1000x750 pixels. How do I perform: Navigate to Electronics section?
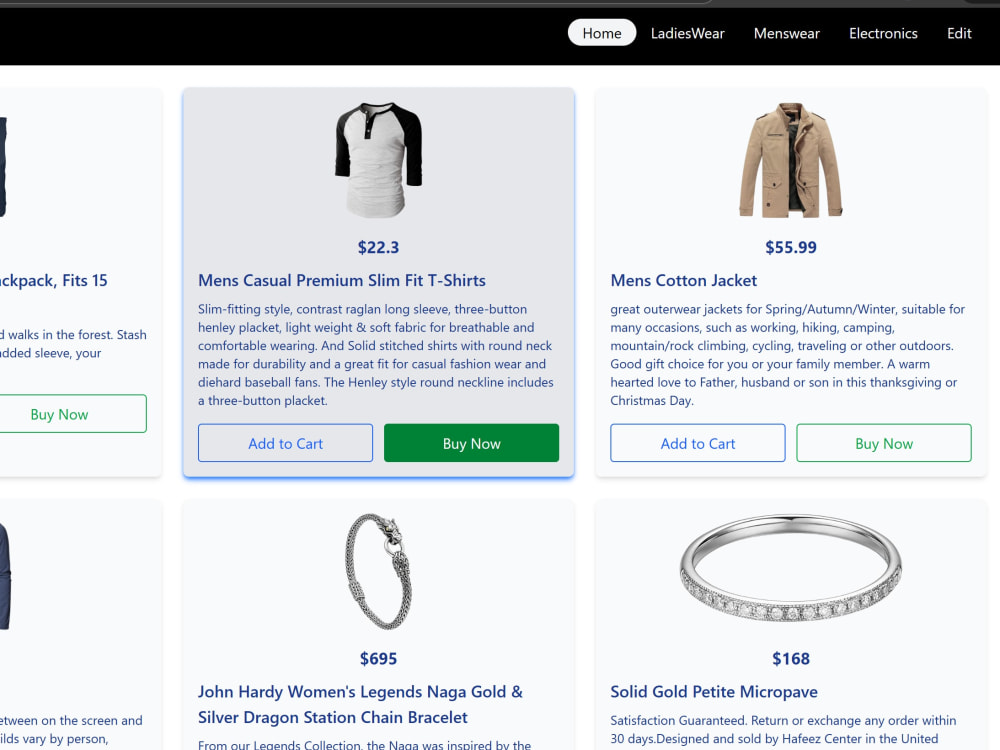coord(883,33)
